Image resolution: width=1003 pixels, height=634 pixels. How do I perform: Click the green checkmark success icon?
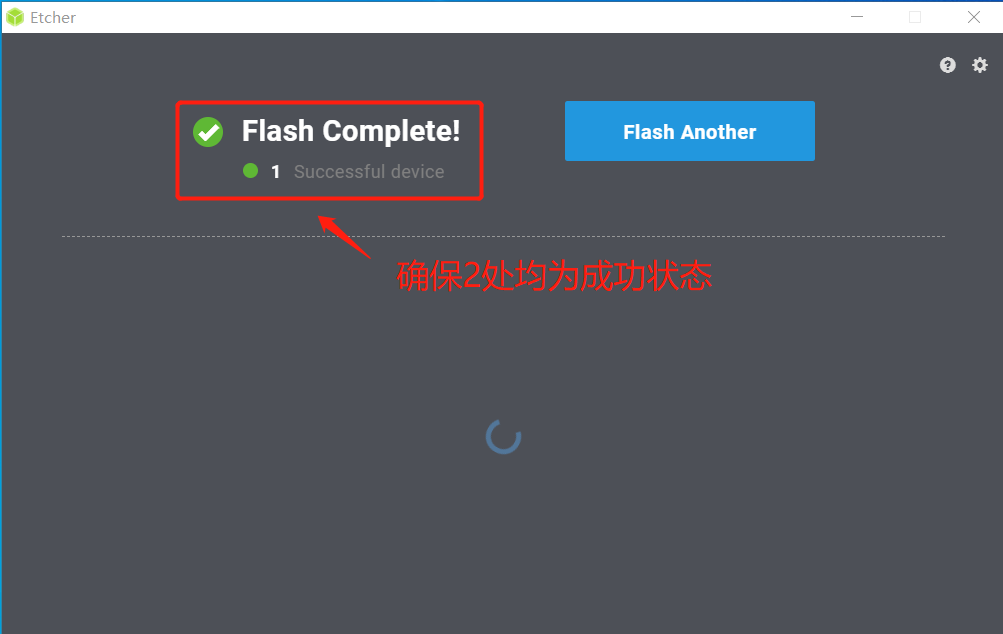click(208, 132)
